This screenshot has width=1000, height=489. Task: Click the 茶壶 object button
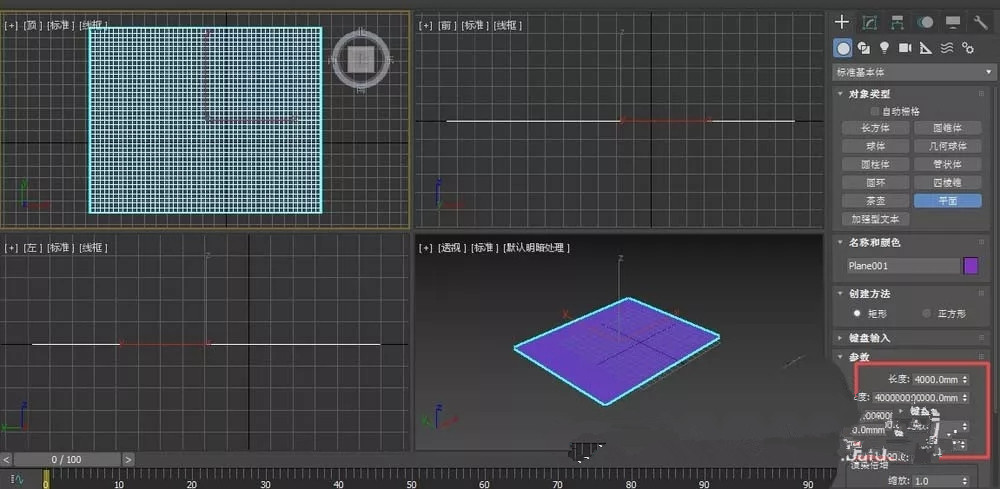pos(876,201)
